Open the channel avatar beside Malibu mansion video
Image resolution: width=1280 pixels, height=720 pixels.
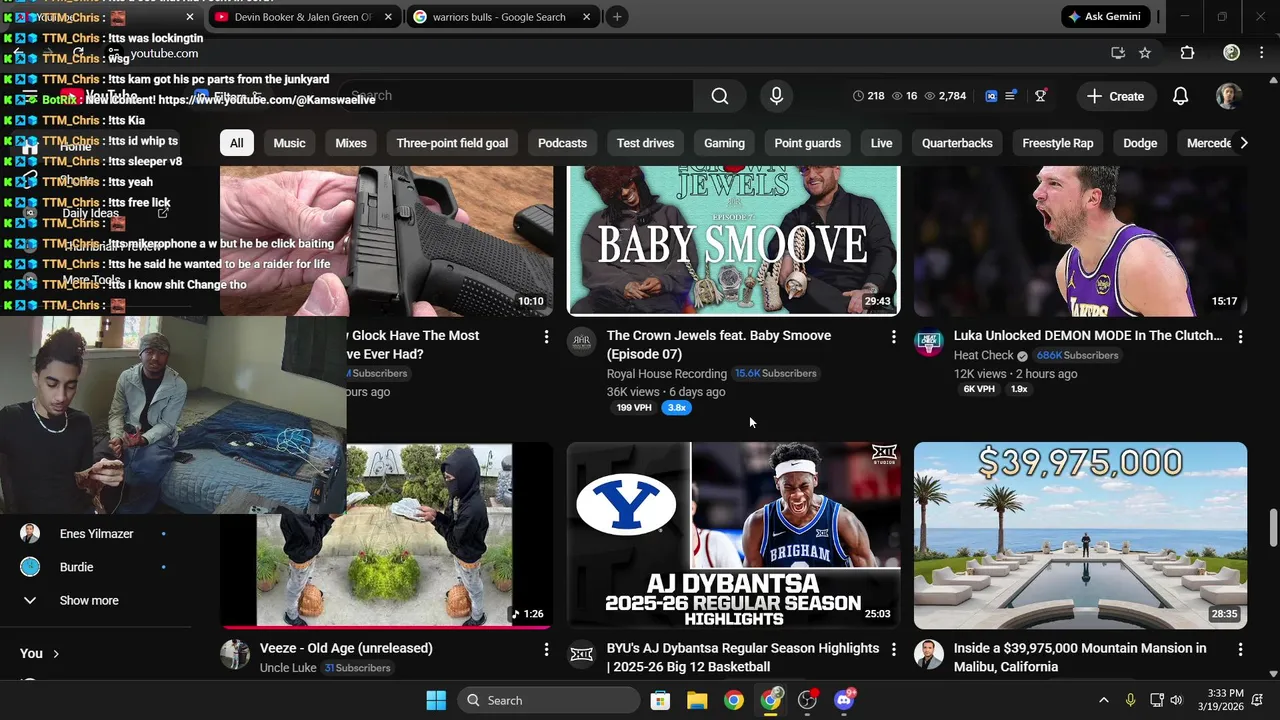[928, 655]
